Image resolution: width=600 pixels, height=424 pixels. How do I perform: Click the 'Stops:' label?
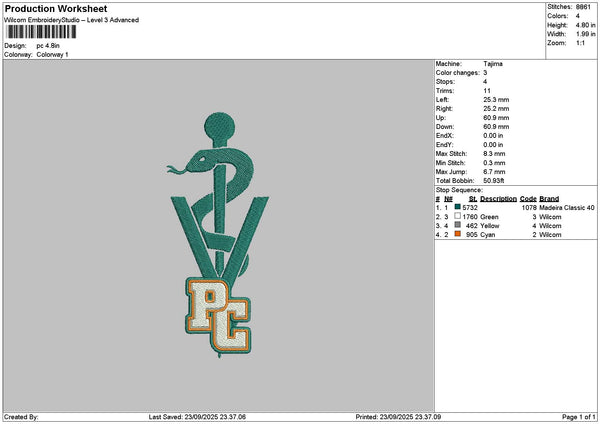click(x=445, y=82)
